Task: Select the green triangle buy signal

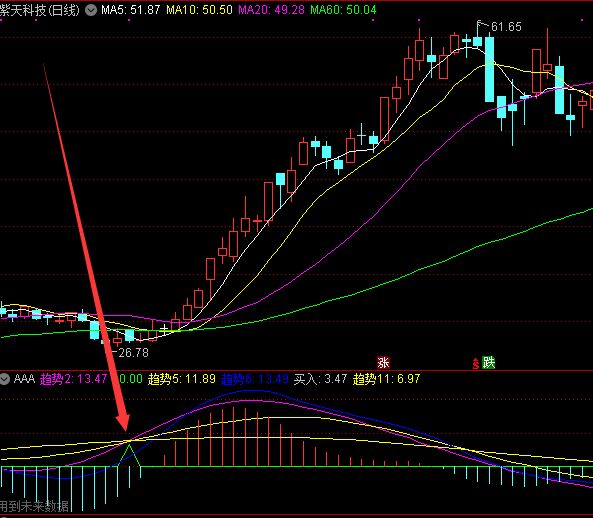Action: [x=129, y=455]
